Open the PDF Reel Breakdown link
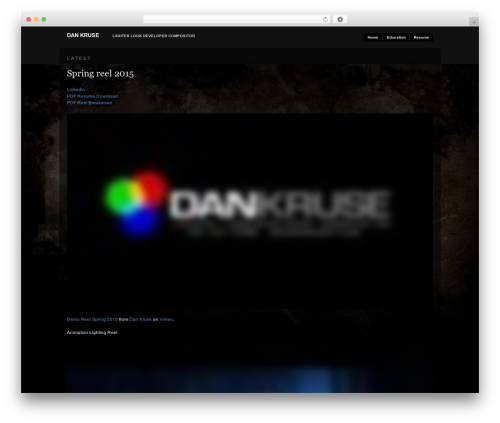The height and width of the screenshot is (423, 500). coord(89,103)
